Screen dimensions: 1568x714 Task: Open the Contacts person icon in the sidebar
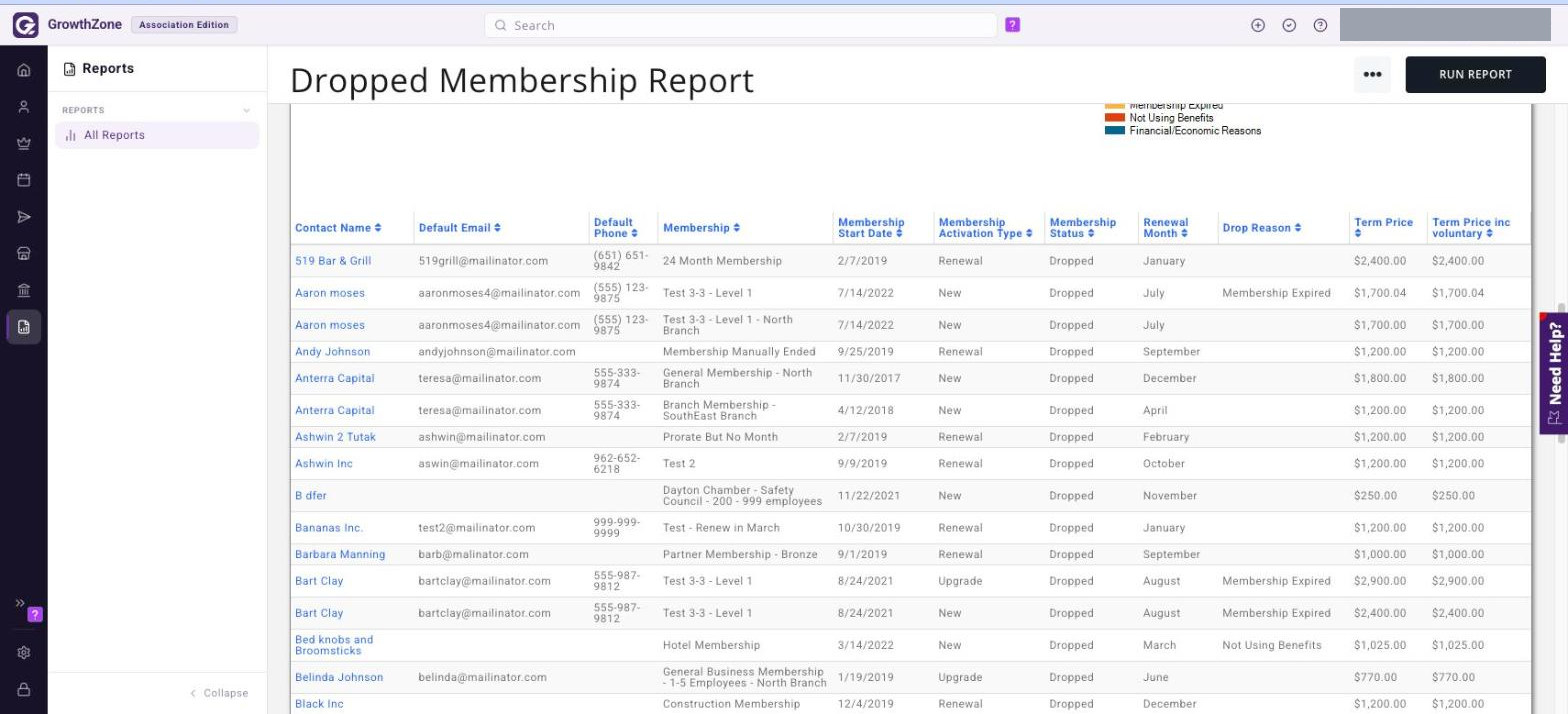(24, 107)
